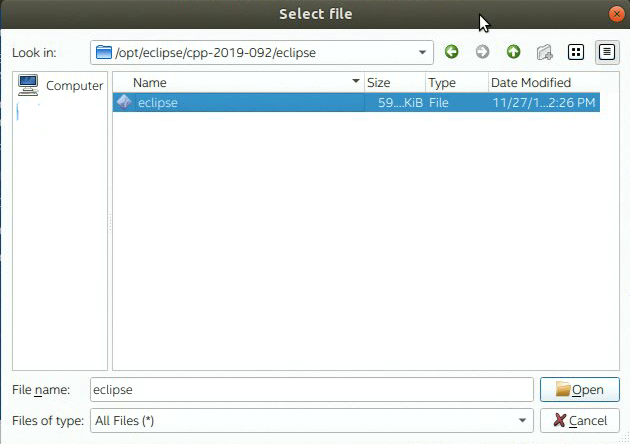
Task: Click the folder icon in Look in box
Action: 104,52
